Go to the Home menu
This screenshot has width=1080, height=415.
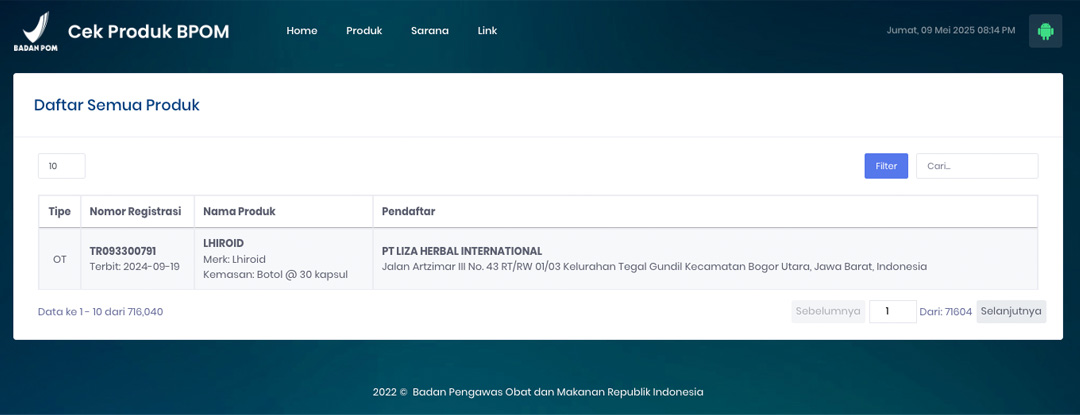(x=301, y=31)
